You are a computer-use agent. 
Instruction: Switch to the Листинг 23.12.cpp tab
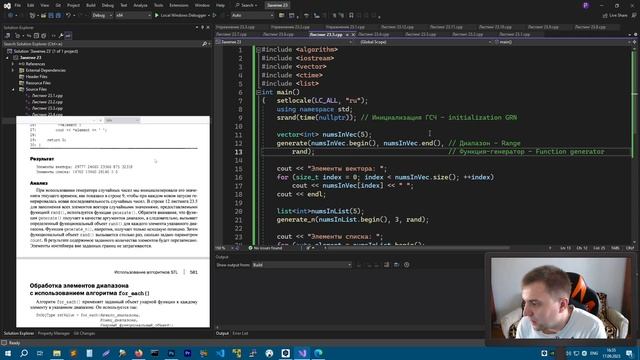[x=397, y=27]
